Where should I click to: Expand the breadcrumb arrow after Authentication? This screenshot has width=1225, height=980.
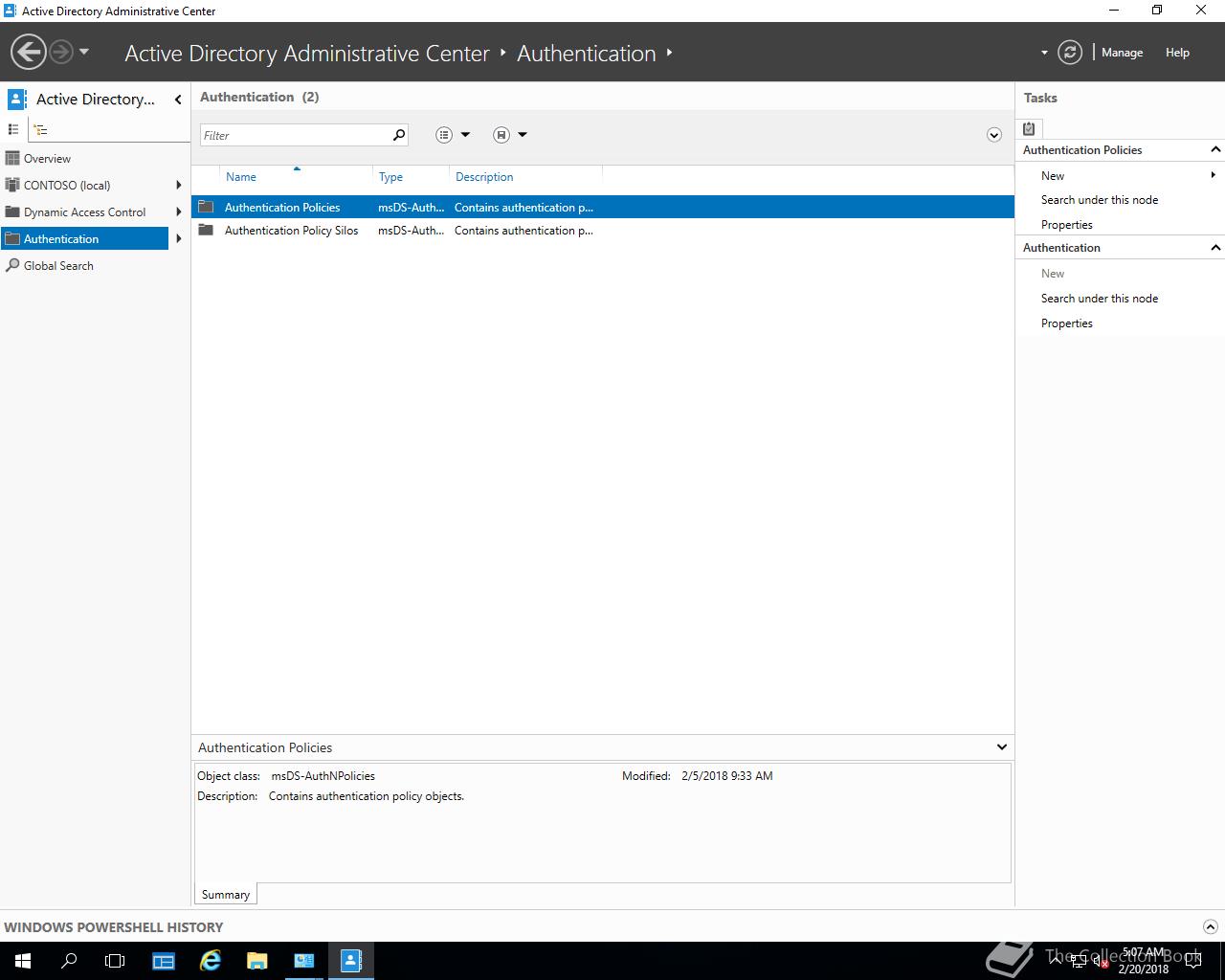click(669, 53)
